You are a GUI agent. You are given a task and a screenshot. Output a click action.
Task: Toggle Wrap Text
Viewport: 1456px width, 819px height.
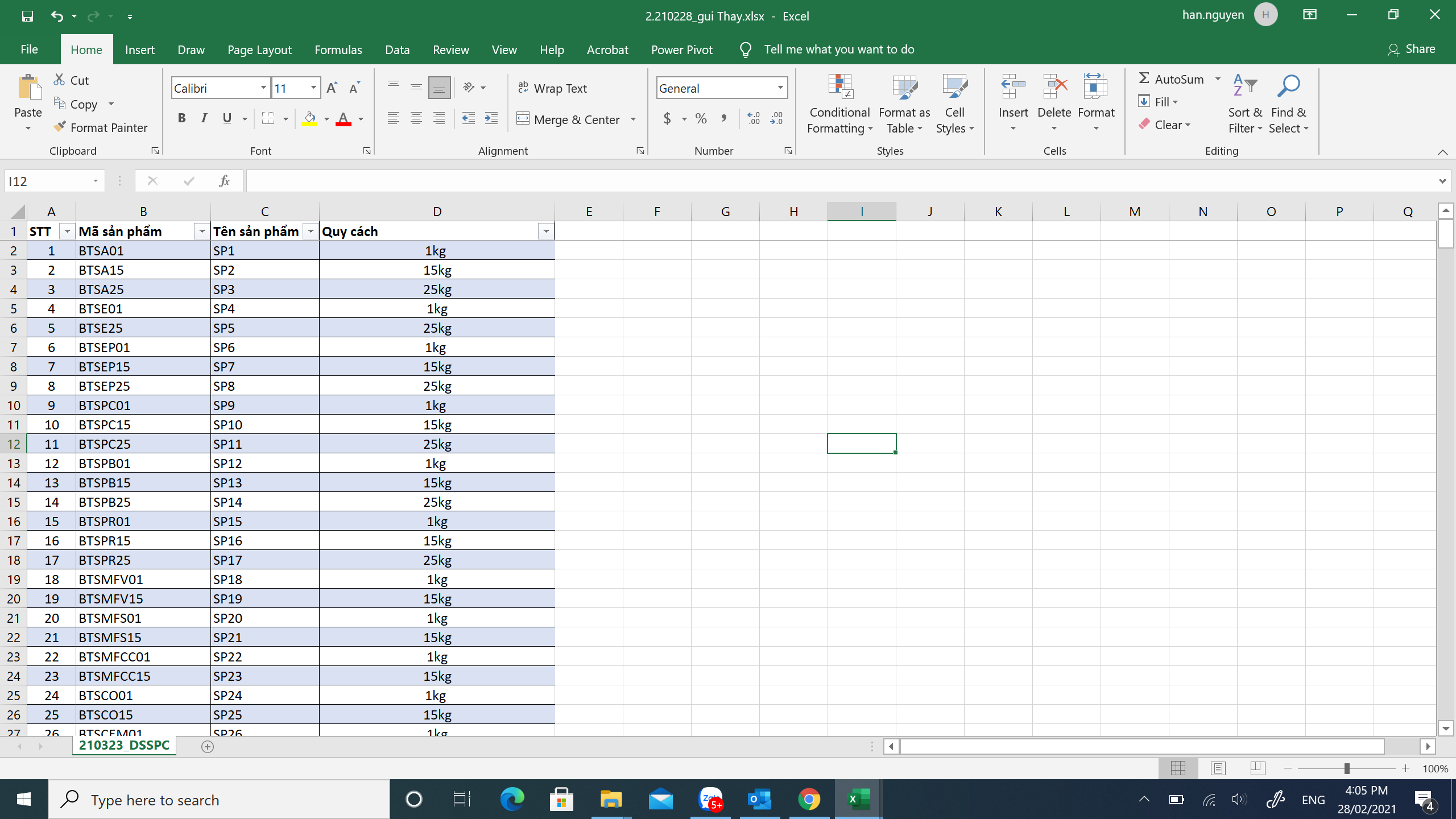point(552,88)
